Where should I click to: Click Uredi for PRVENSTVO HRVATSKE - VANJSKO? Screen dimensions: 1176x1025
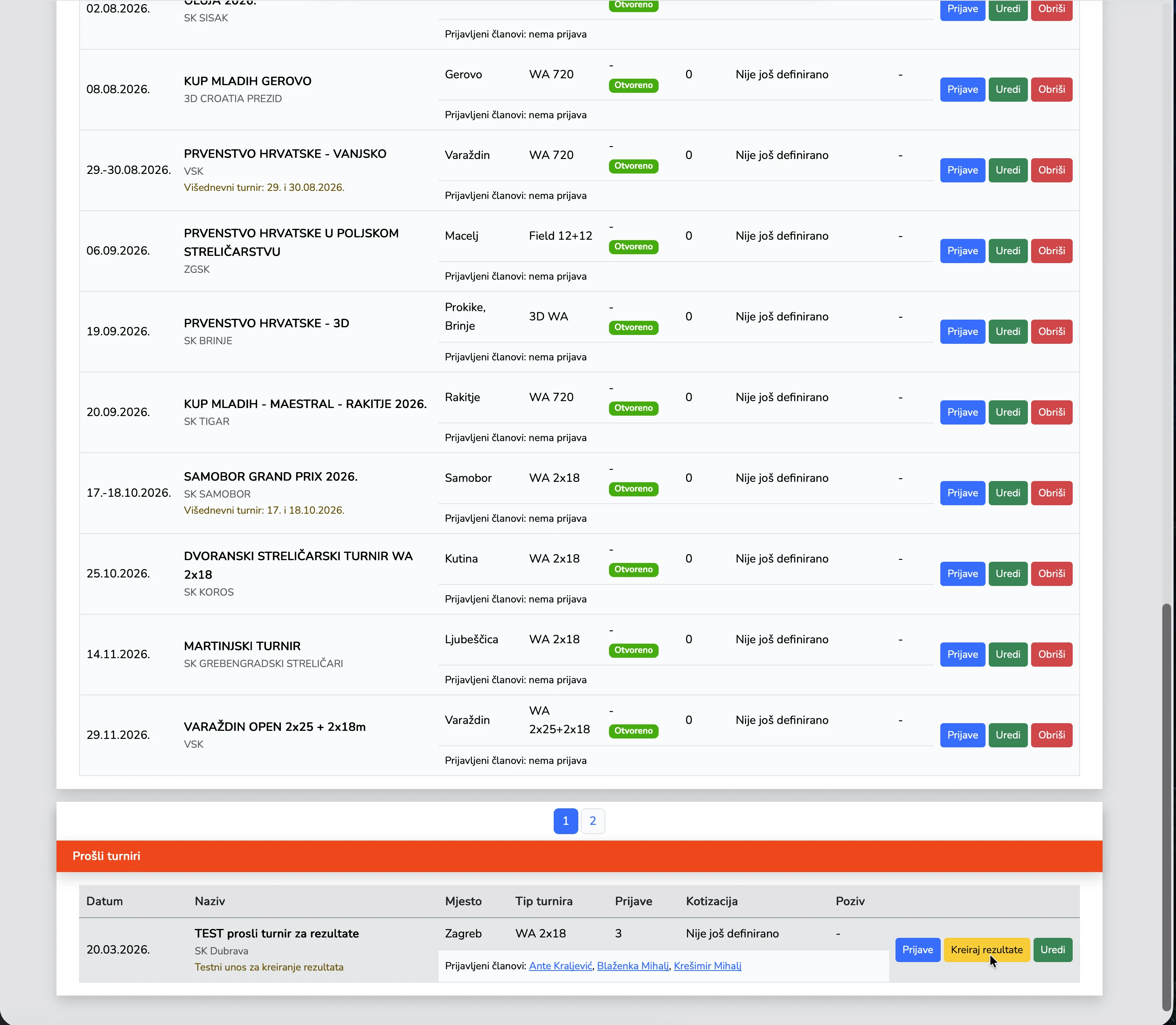click(x=1007, y=170)
